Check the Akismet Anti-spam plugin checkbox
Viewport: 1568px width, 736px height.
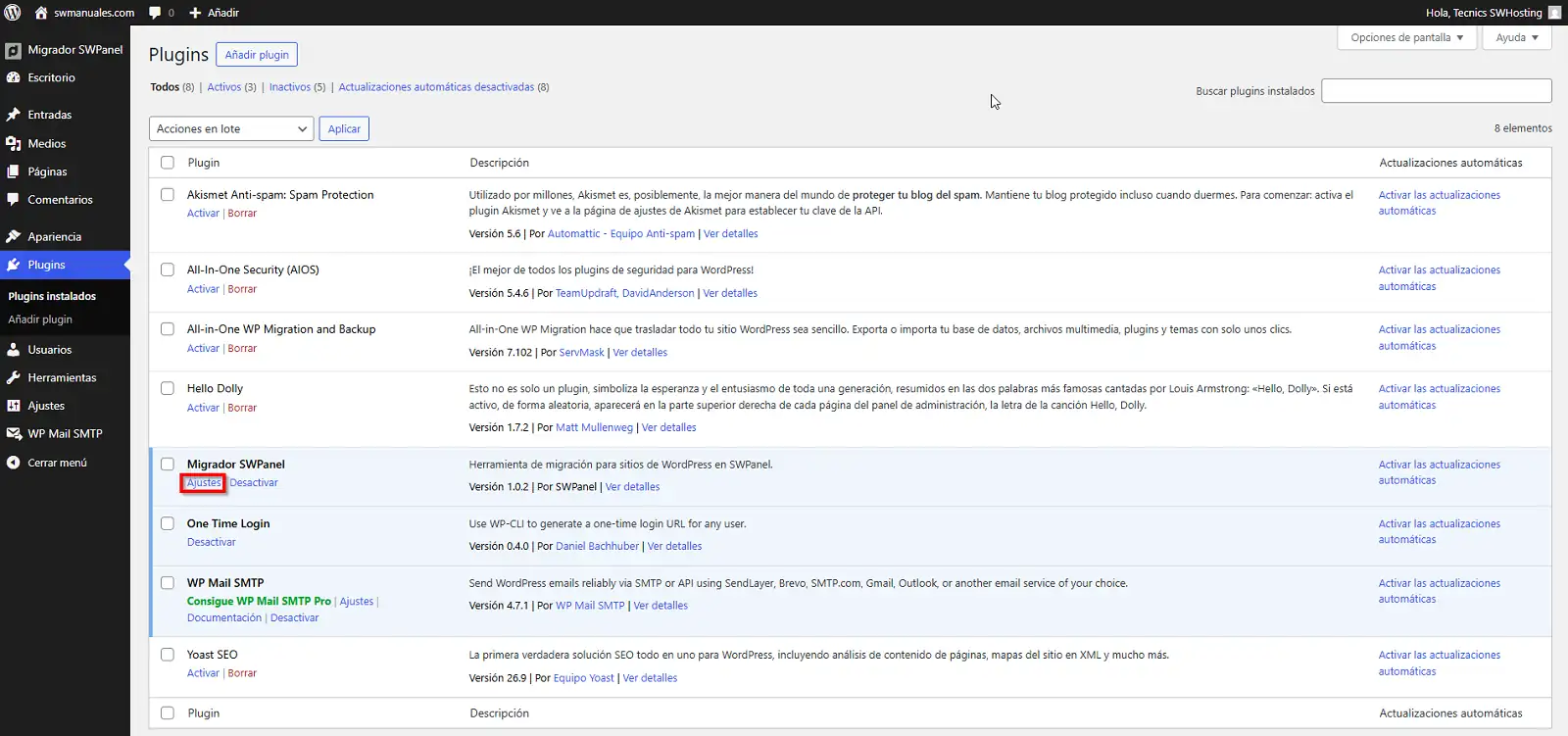[168, 194]
